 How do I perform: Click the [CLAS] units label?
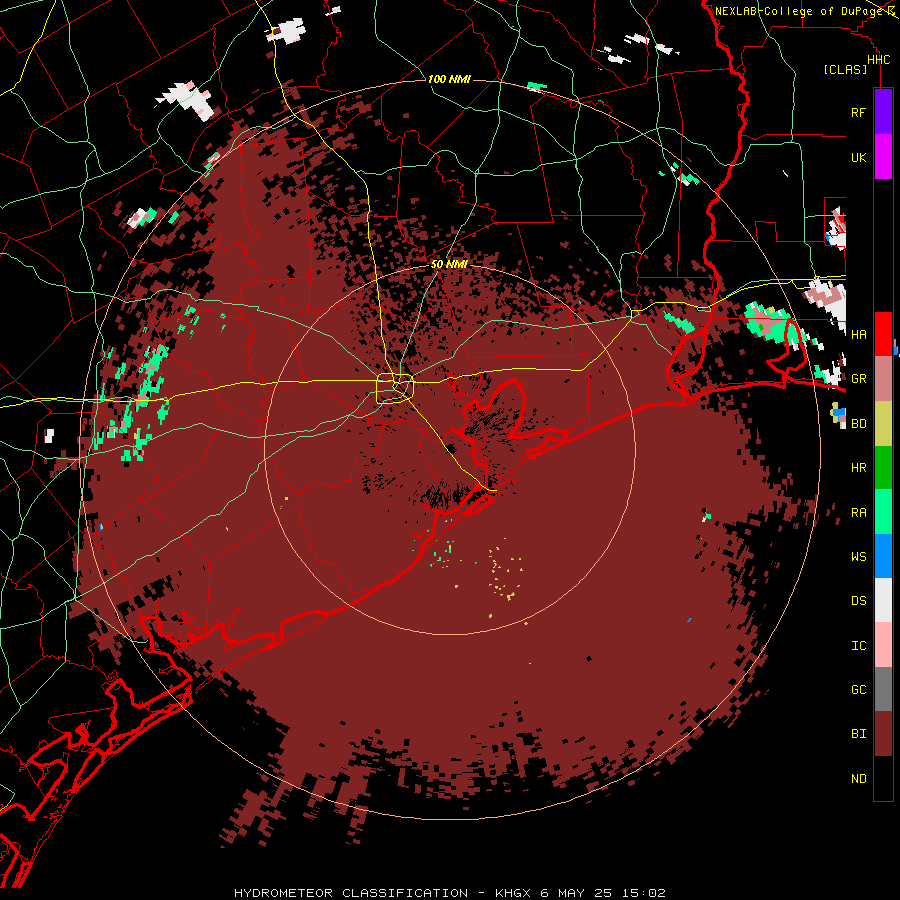pos(845,70)
